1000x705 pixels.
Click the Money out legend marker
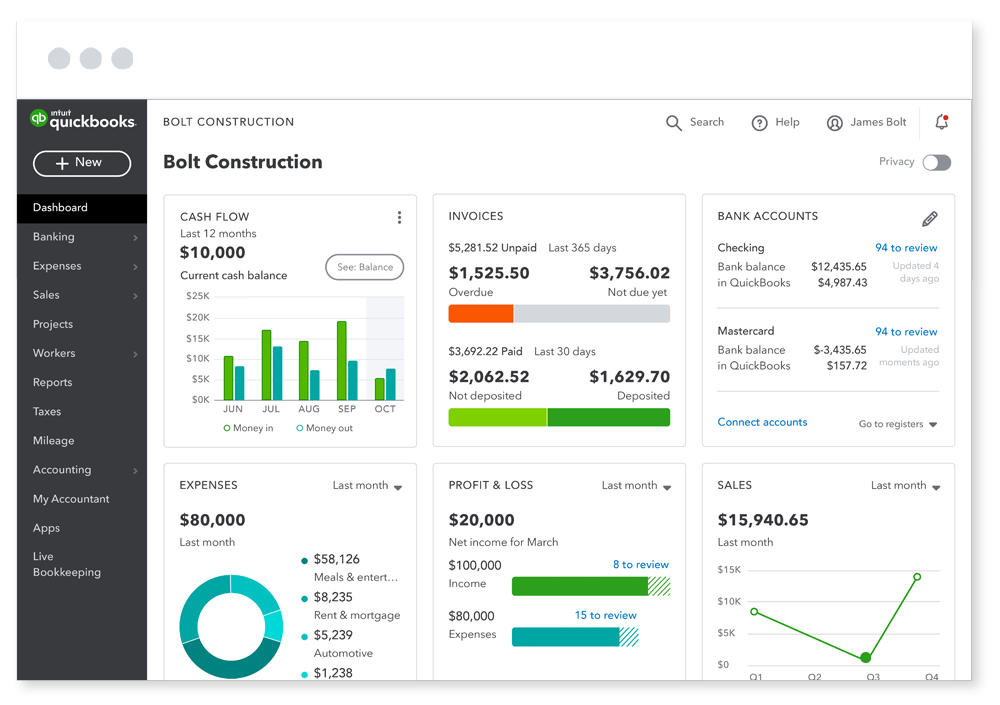[299, 428]
